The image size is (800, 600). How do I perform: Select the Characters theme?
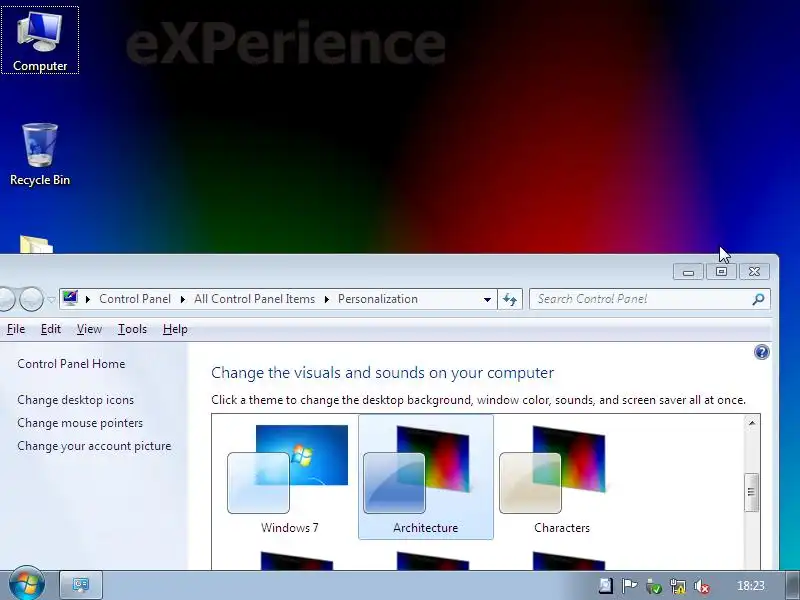pos(561,478)
